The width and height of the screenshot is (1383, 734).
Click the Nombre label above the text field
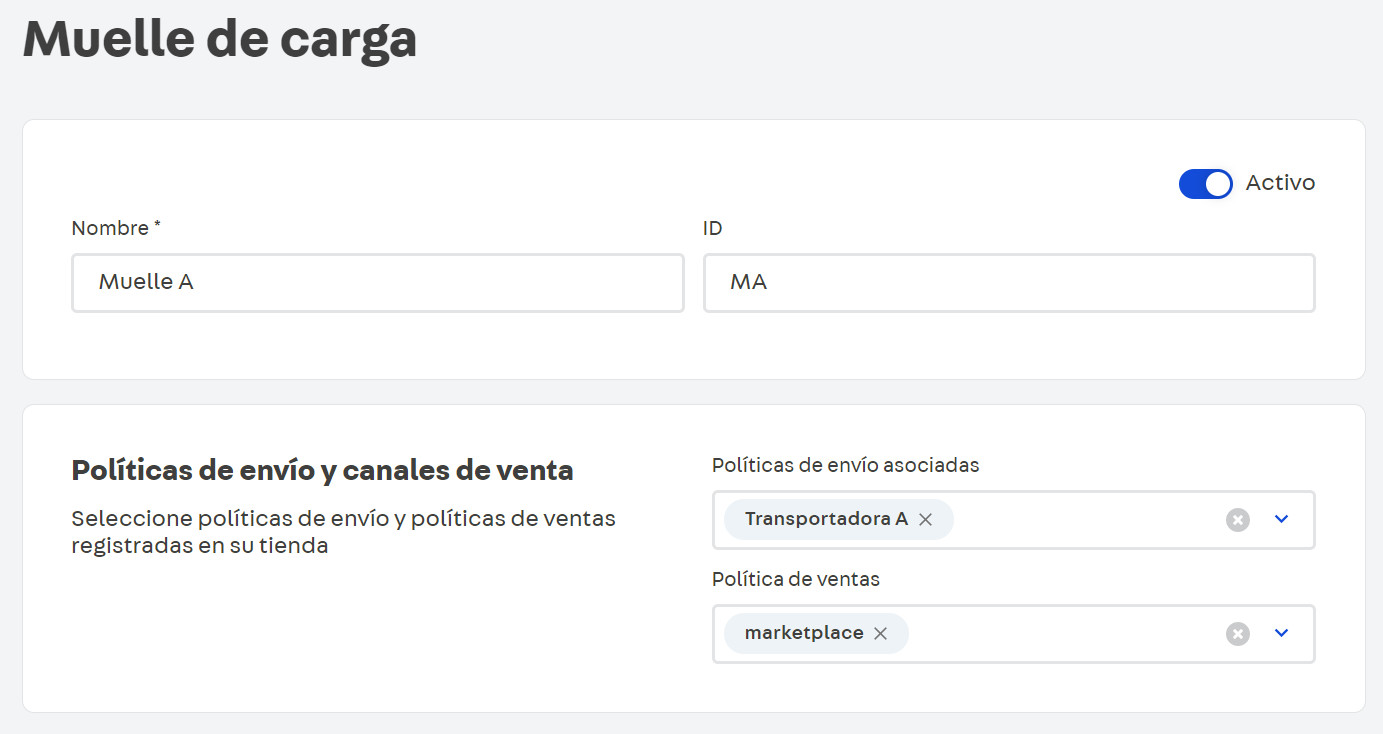[110, 228]
